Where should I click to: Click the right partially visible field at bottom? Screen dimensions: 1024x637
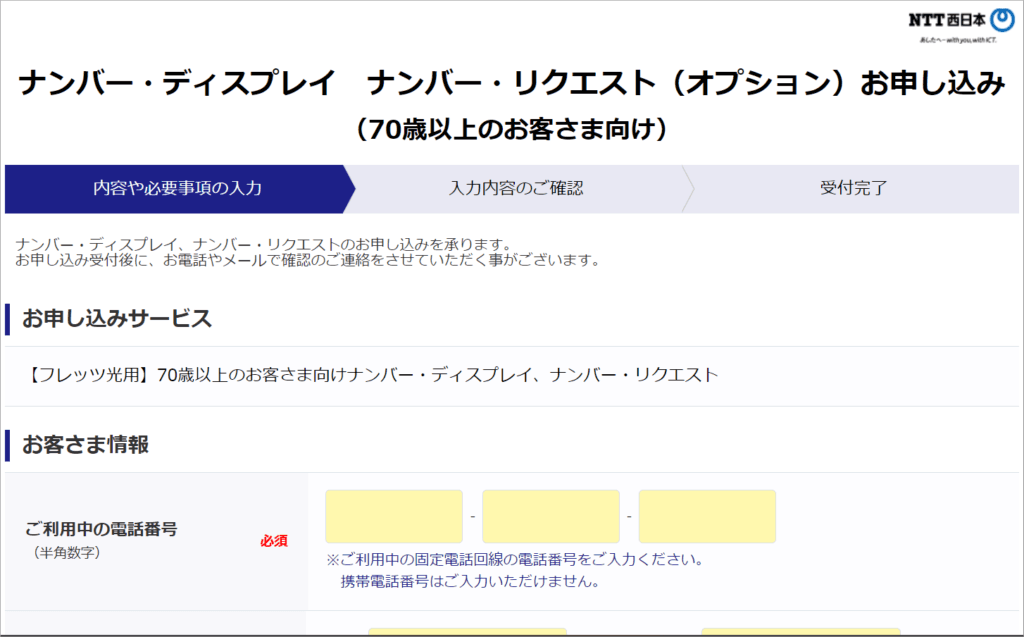(800, 632)
